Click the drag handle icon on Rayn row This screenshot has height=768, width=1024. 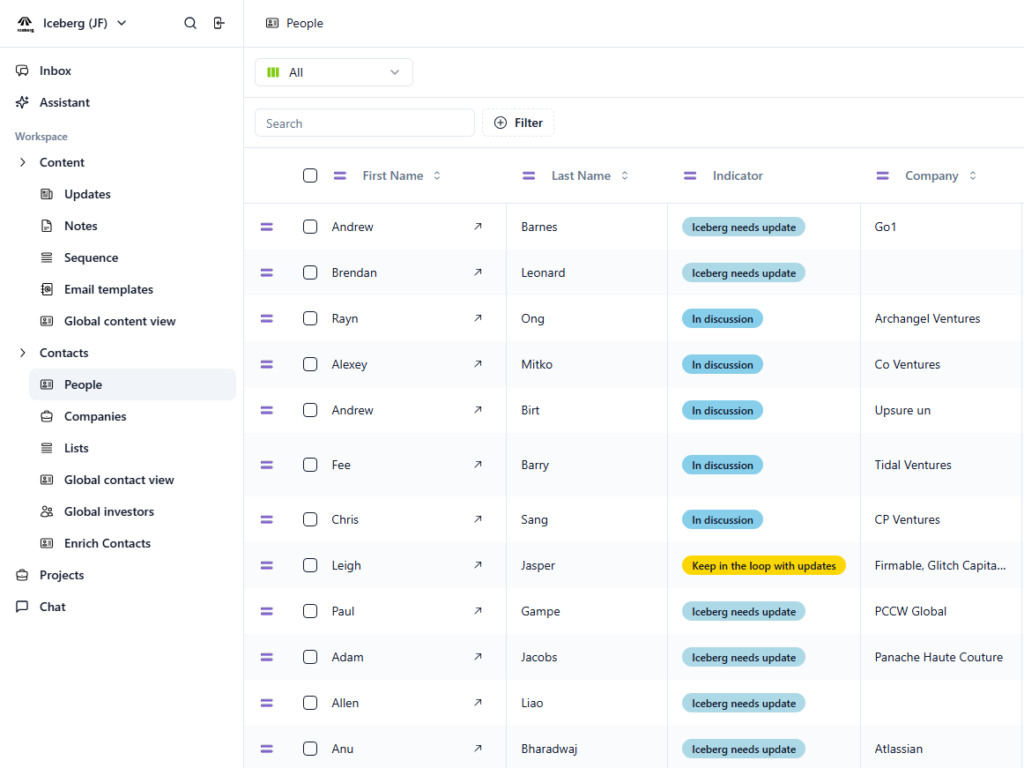click(x=267, y=319)
